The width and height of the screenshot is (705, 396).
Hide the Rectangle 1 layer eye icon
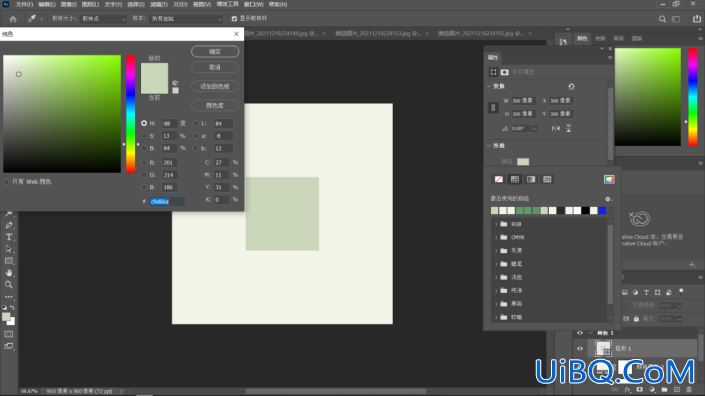tap(580, 348)
